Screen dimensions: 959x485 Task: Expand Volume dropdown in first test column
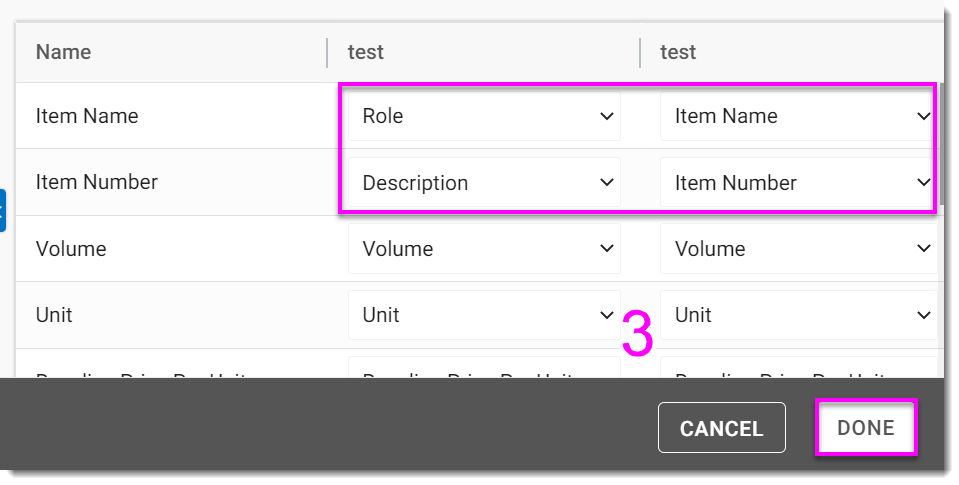(x=484, y=249)
